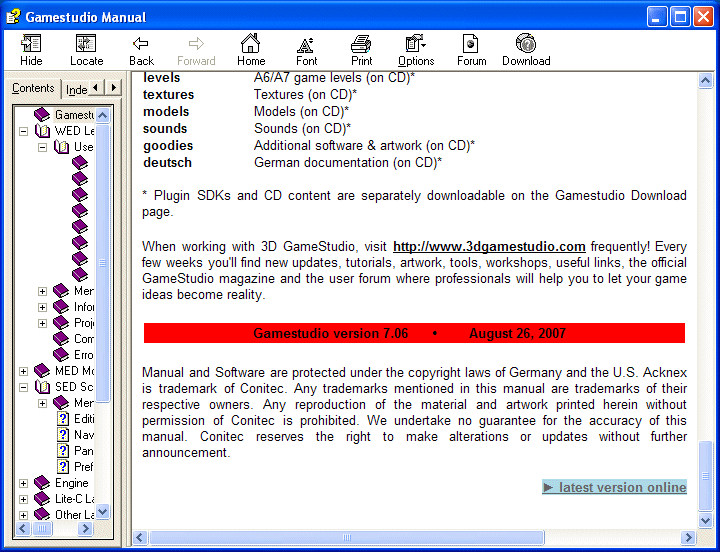Click contents tree scroll right arrow
This screenshot has height=552, width=720.
(x=85, y=529)
